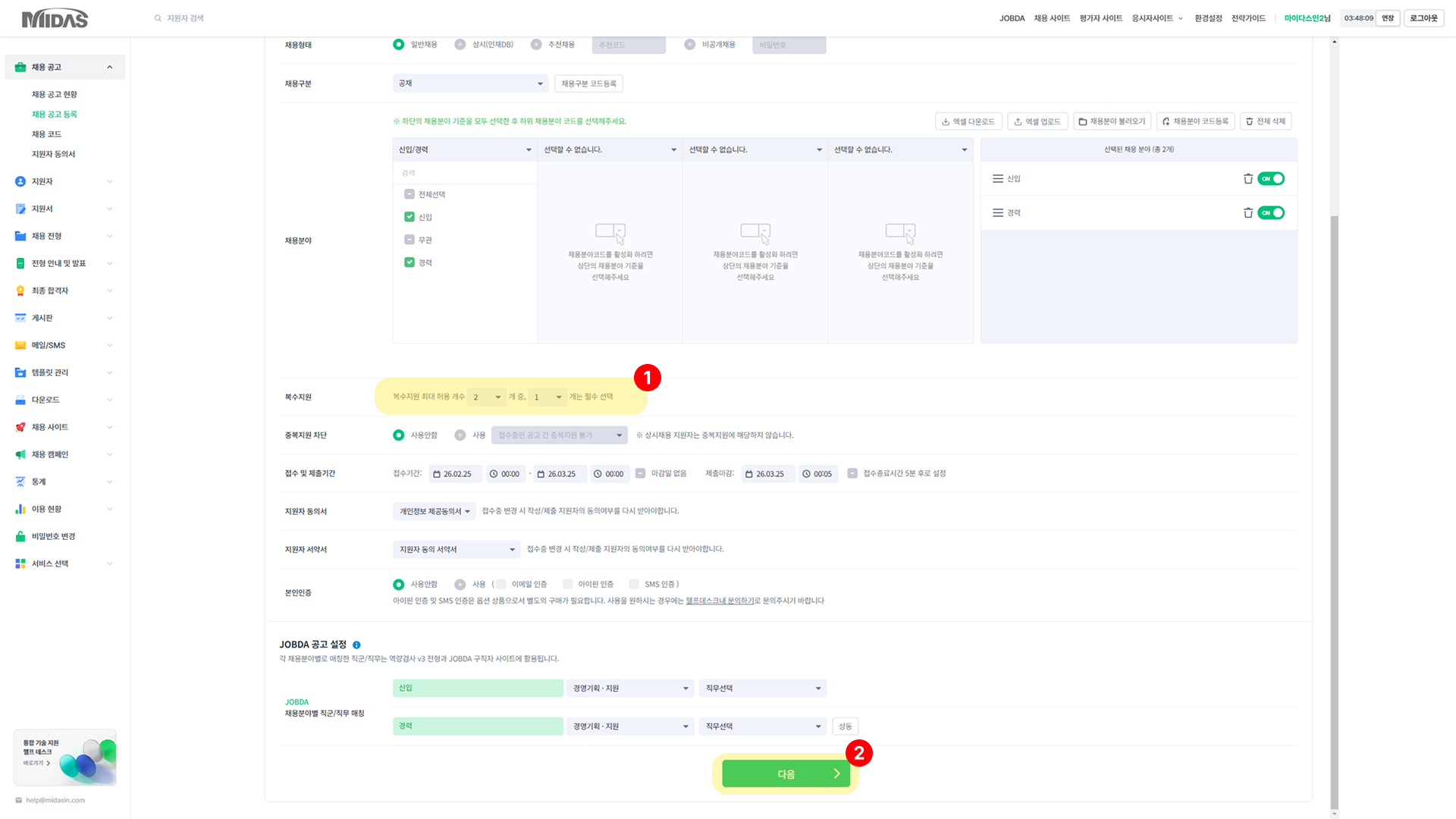The height and width of the screenshot is (819, 1456).
Task: Click the trash icon for 신입 row
Action: pyautogui.click(x=1247, y=179)
